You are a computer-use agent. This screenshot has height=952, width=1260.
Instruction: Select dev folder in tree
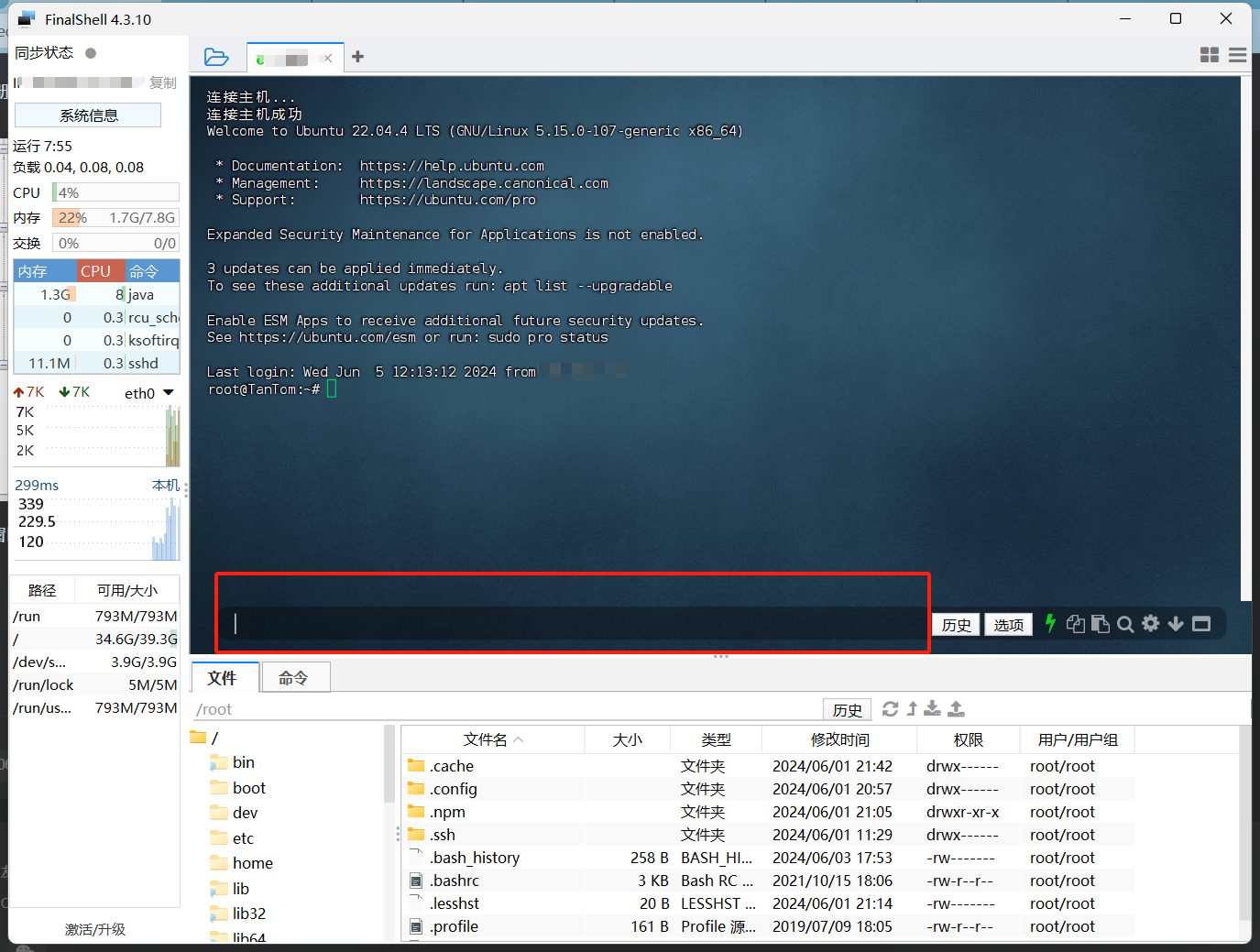(235, 813)
